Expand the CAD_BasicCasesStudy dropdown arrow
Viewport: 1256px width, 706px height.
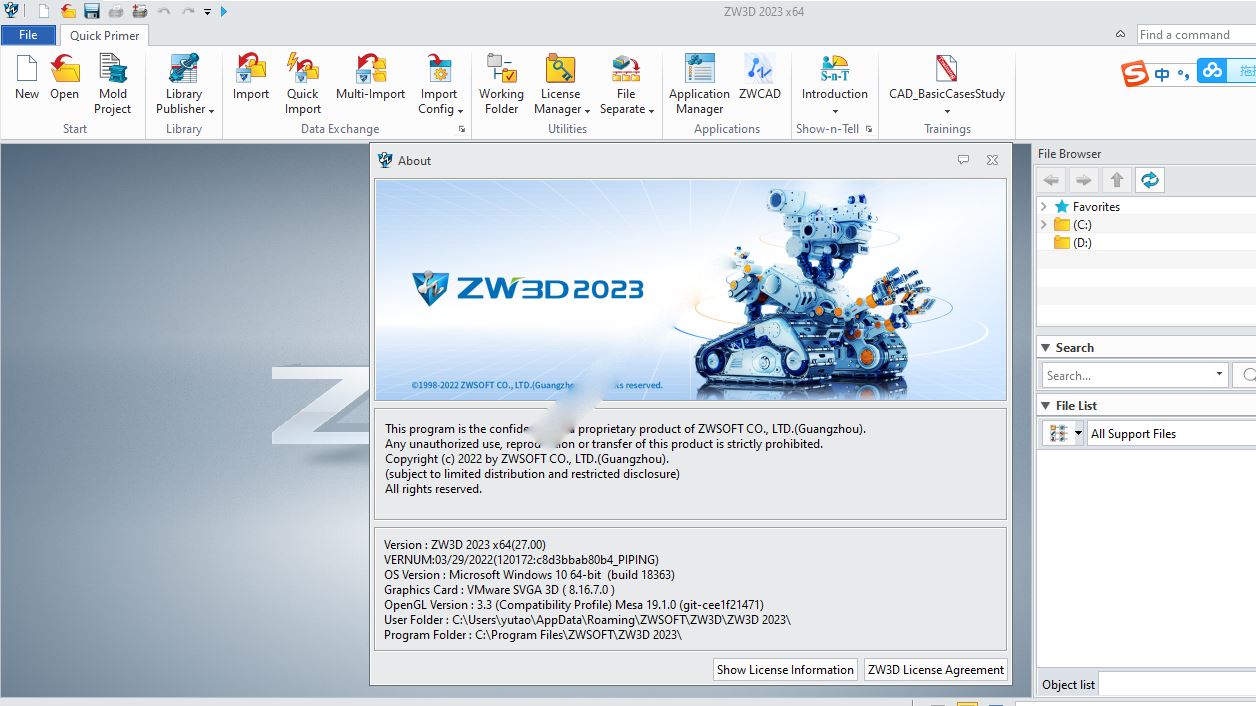pyautogui.click(x=947, y=111)
